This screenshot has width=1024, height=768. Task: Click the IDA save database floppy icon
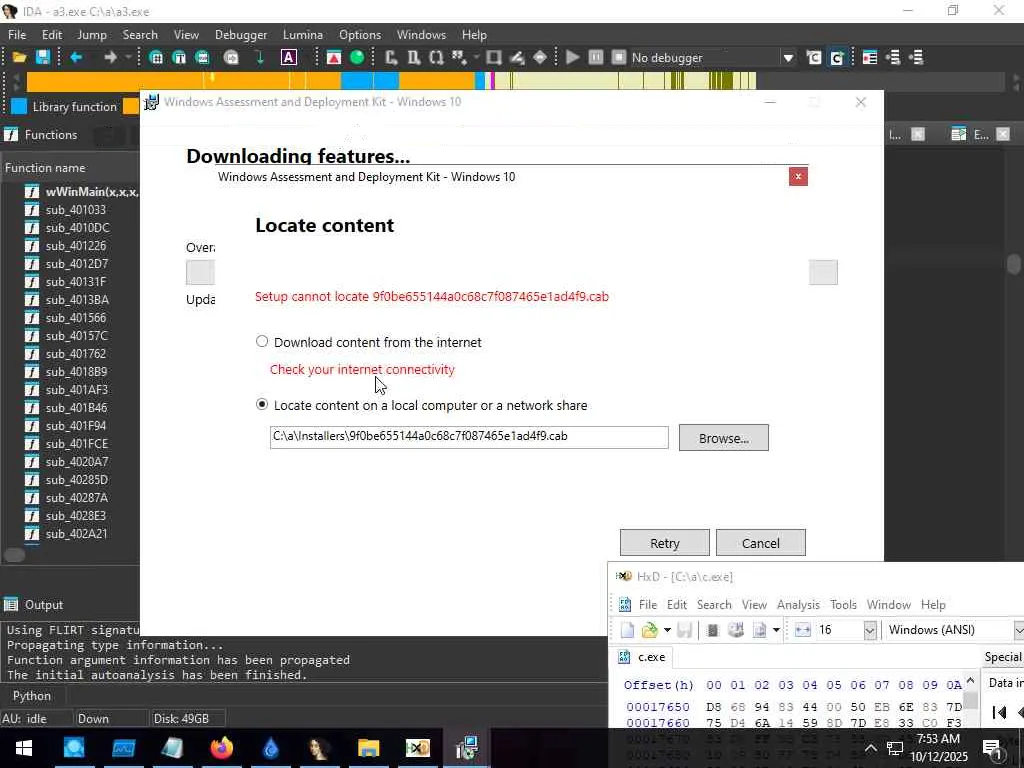tap(43, 57)
